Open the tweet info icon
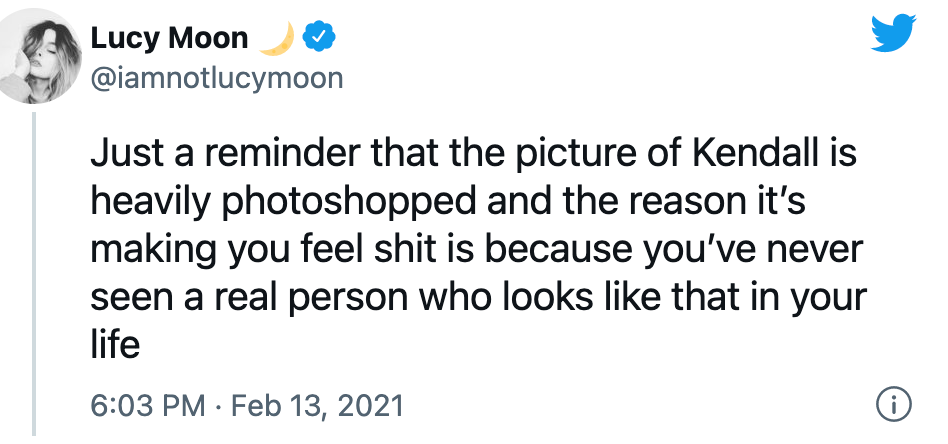948x444 pixels. pos(892,405)
